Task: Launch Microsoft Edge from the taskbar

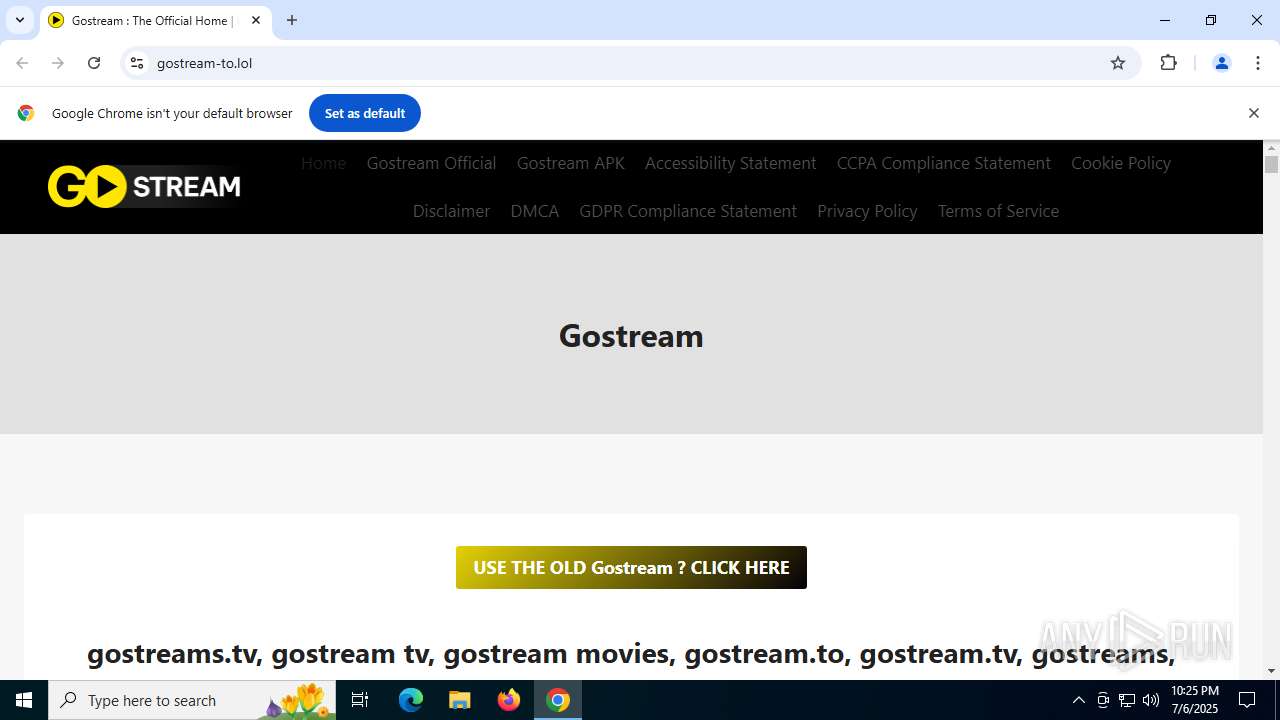Action: point(411,700)
